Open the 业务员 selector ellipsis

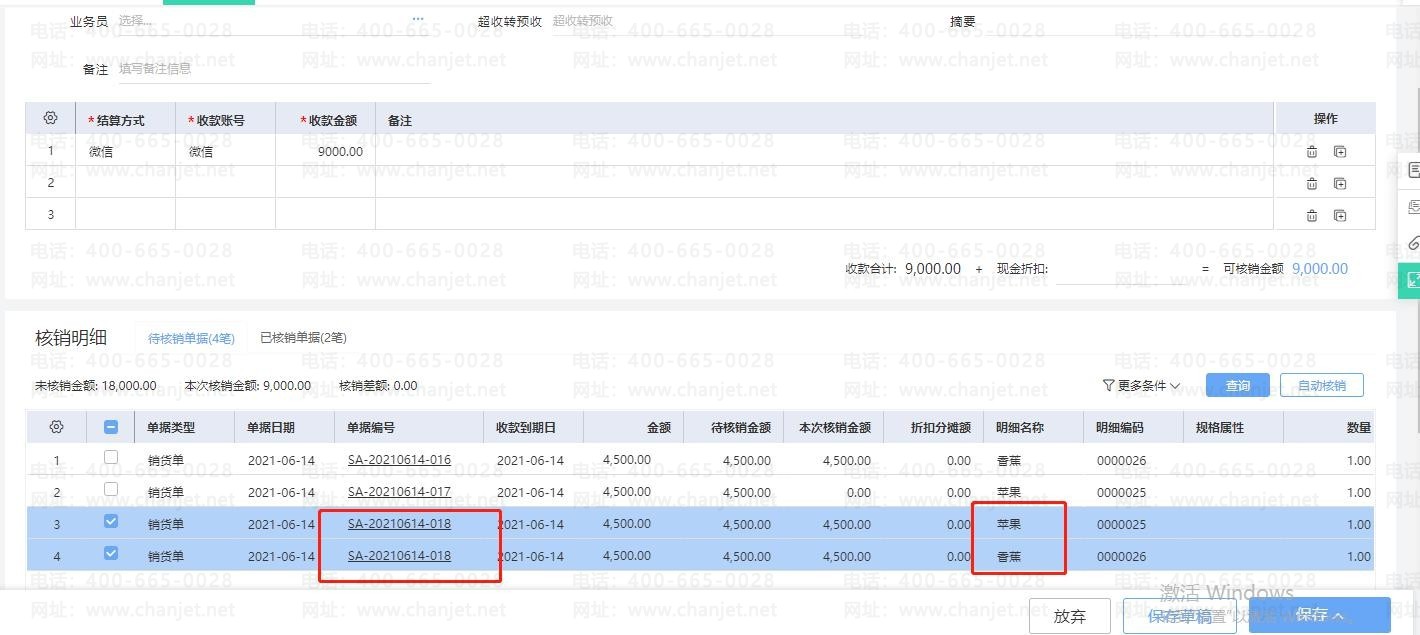pos(418,20)
